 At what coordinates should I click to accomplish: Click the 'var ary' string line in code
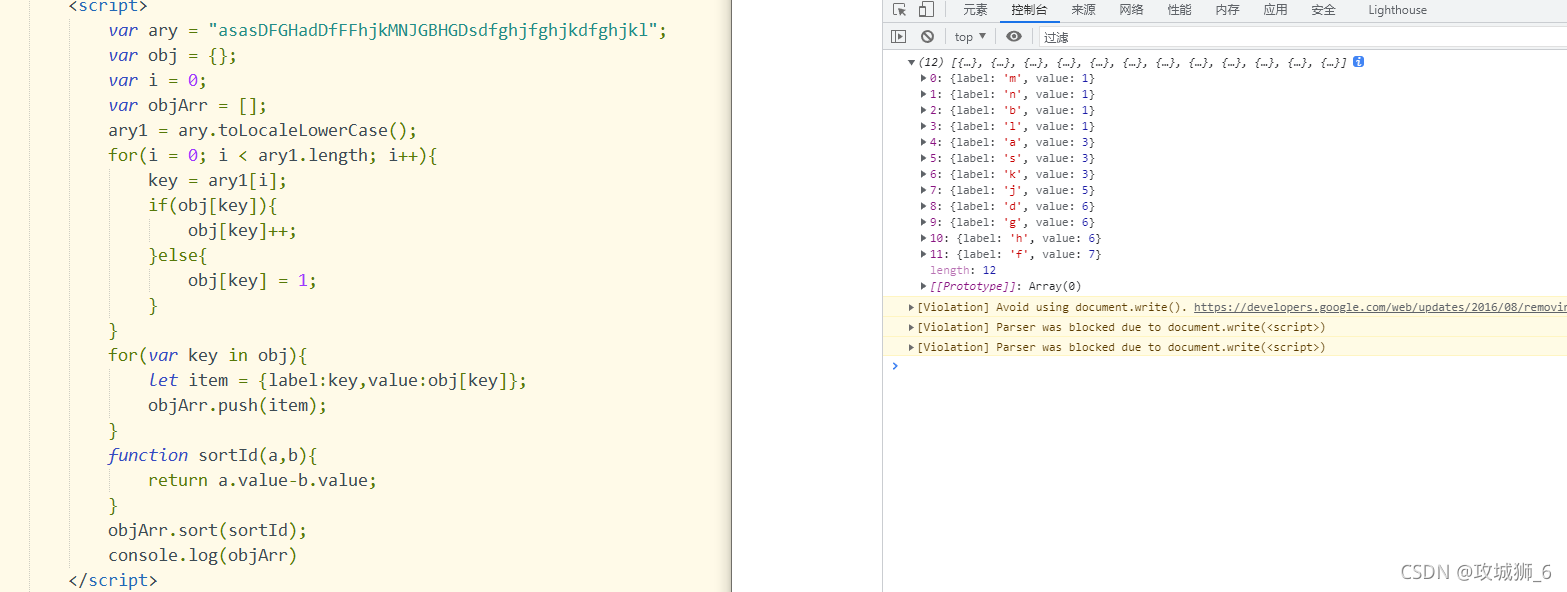[x=387, y=30]
